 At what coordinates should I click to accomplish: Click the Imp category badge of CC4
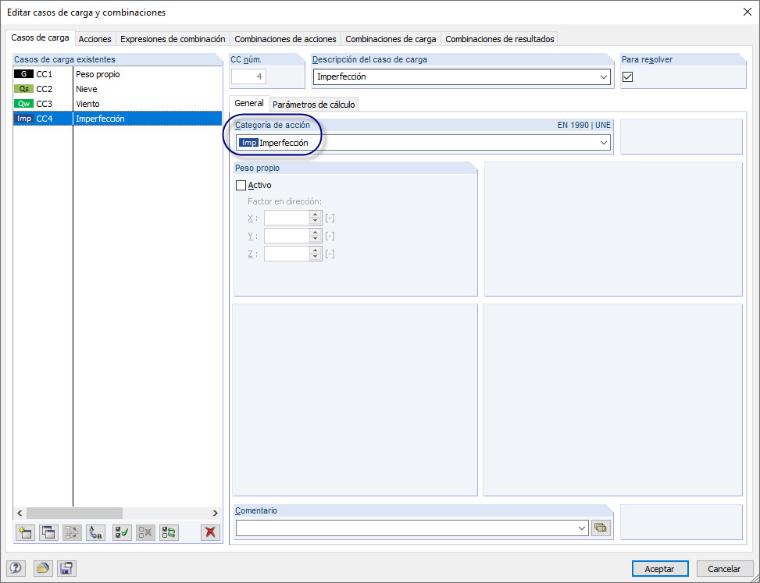pyautogui.click(x=23, y=119)
